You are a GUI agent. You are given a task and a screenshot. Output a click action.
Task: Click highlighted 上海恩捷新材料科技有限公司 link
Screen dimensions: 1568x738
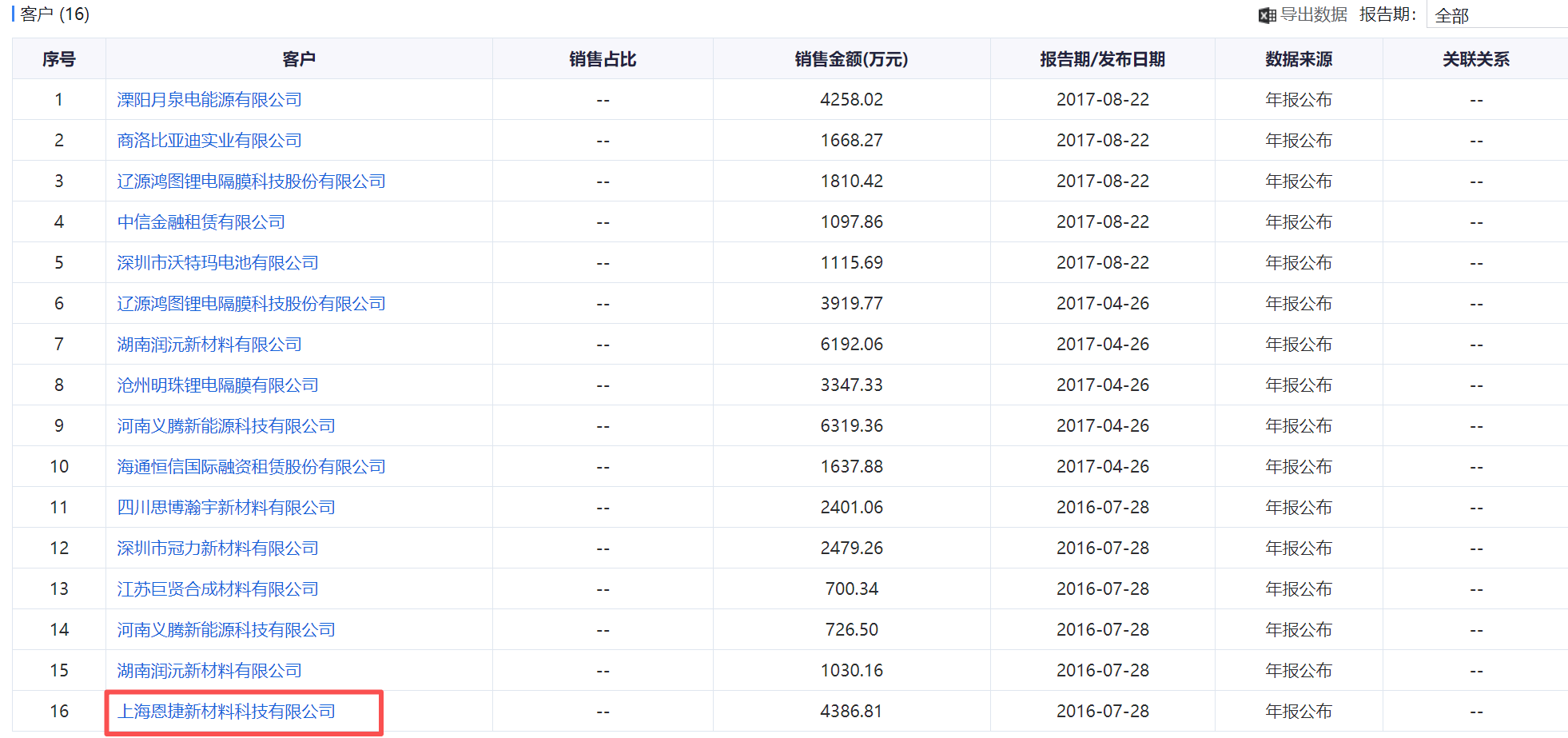pyautogui.click(x=226, y=712)
